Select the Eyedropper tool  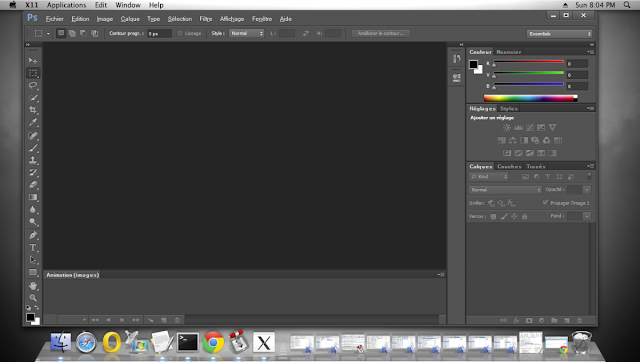click(x=33, y=122)
